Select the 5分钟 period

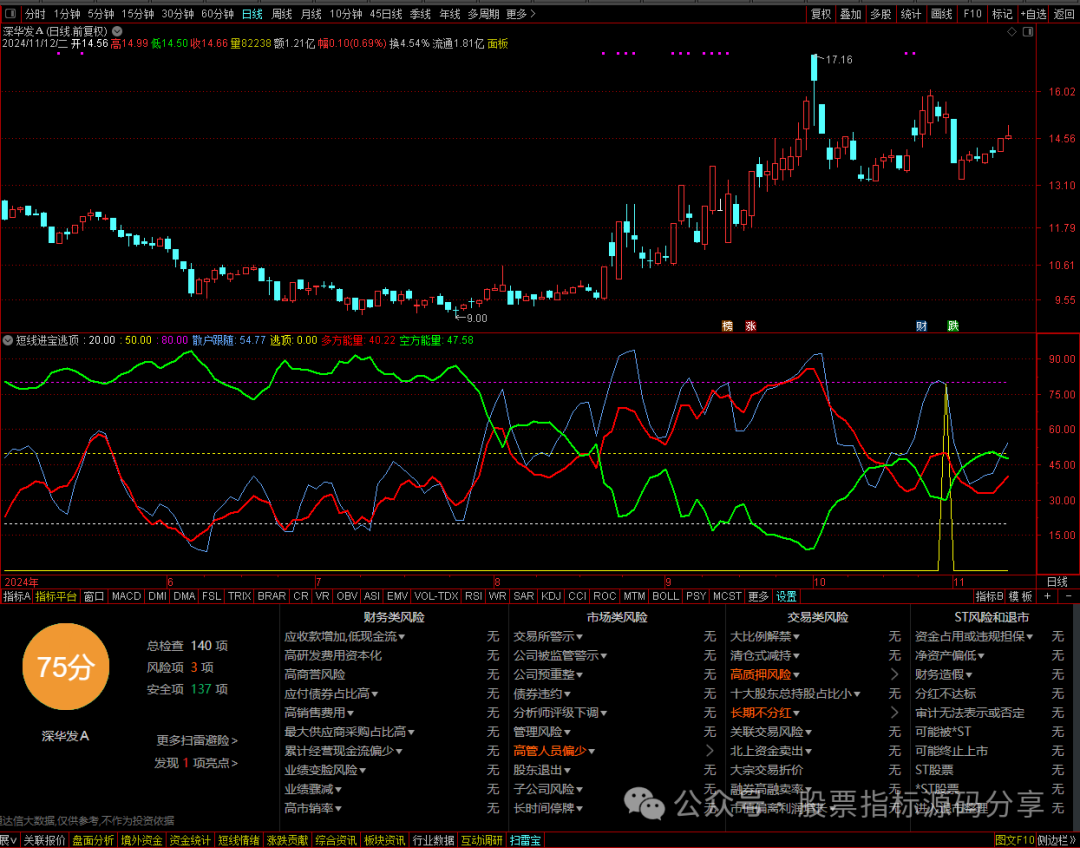click(101, 14)
